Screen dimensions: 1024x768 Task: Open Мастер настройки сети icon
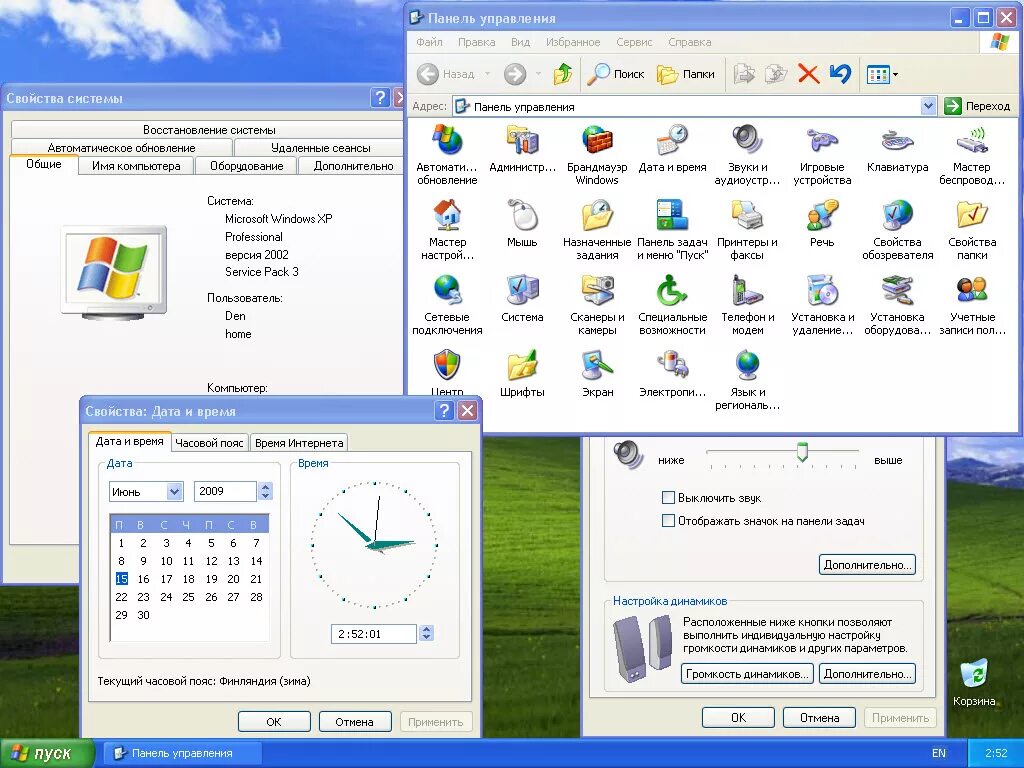pyautogui.click(x=447, y=230)
